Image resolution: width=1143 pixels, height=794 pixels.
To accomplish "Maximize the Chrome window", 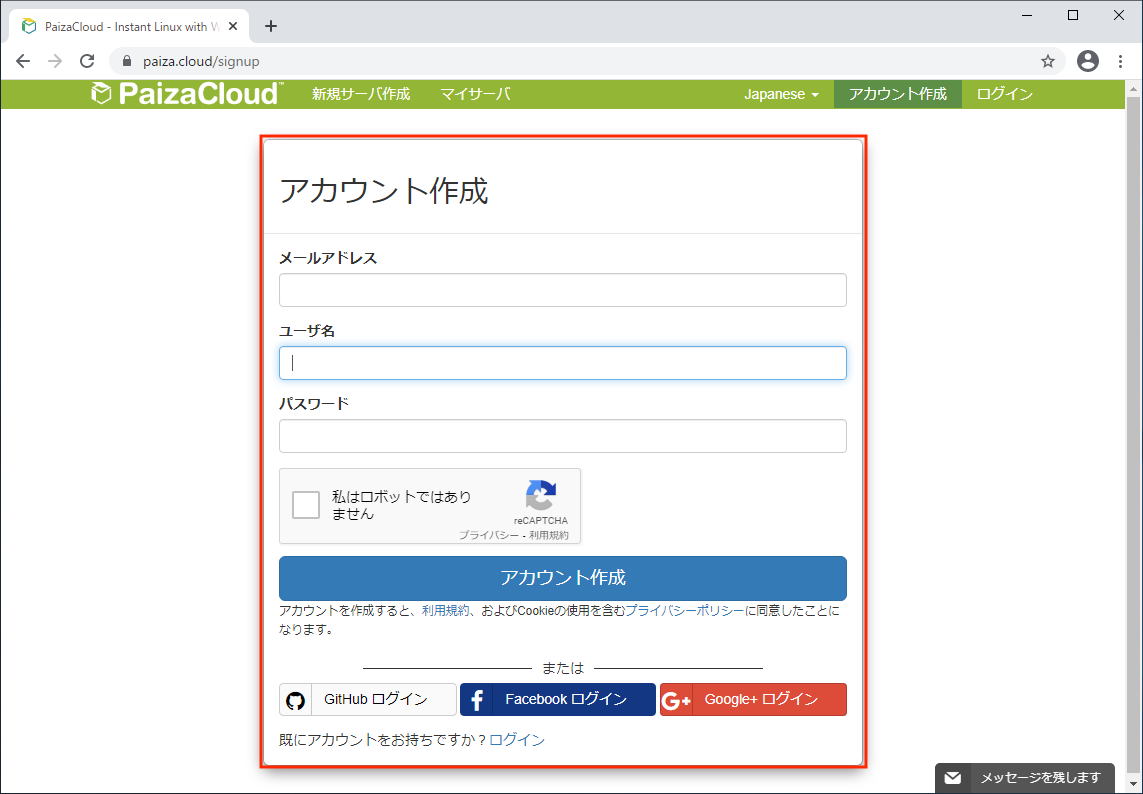I will 1073,15.
